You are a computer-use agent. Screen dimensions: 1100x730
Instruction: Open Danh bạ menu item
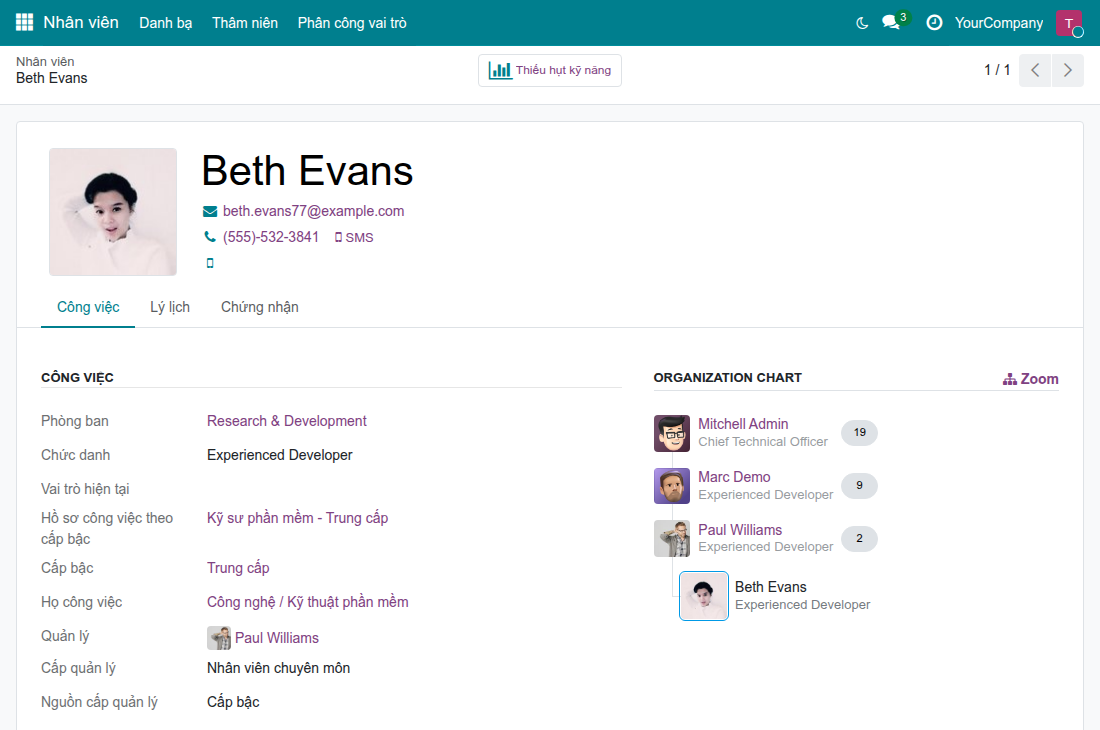[166, 23]
